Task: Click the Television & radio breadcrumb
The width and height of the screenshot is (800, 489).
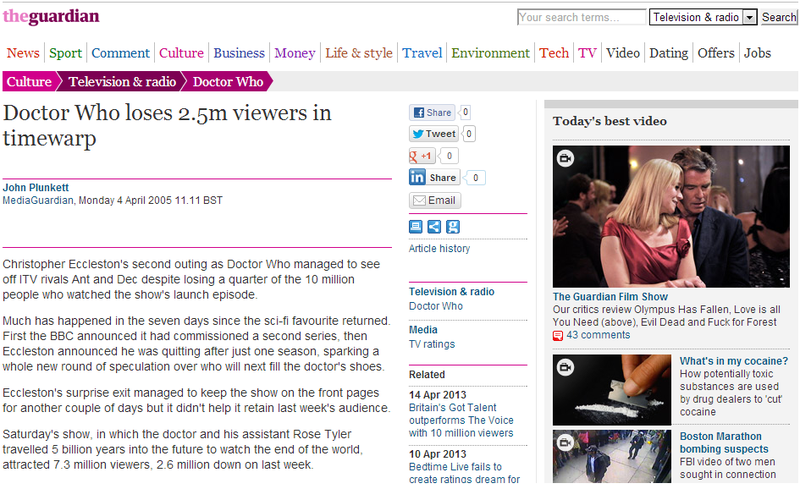Action: coord(122,82)
